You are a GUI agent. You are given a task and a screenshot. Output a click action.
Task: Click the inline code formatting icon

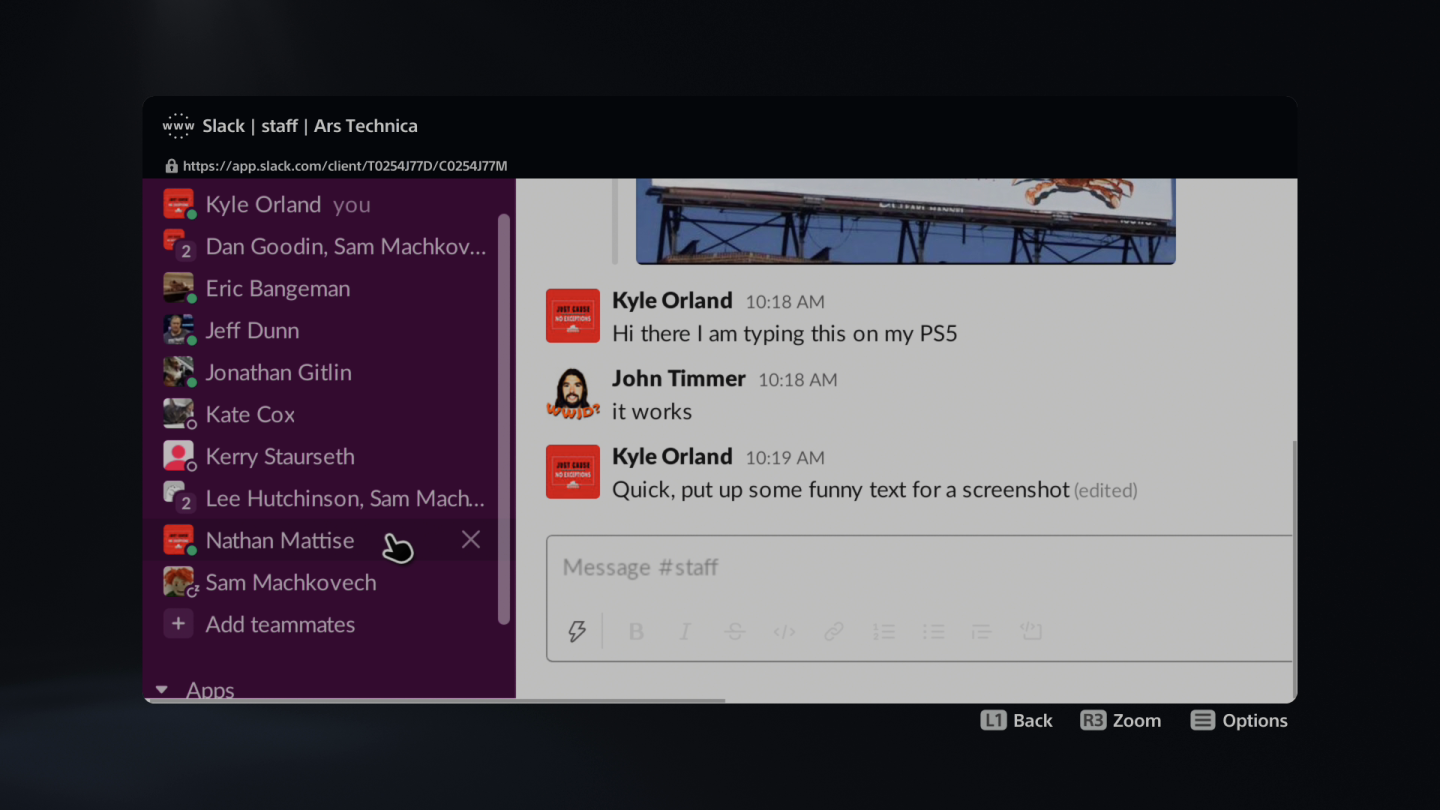coord(783,631)
